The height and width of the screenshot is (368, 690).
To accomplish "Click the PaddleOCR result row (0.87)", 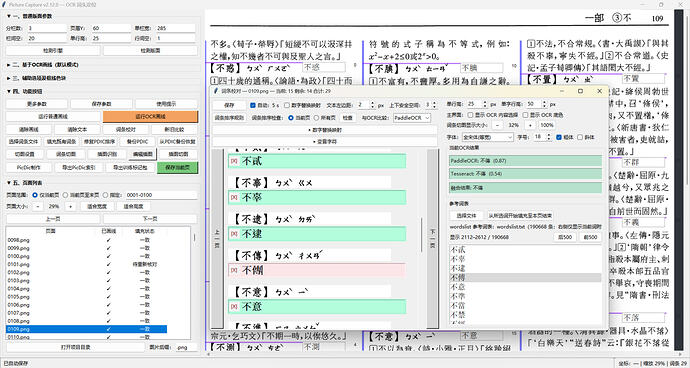I will [x=525, y=161].
